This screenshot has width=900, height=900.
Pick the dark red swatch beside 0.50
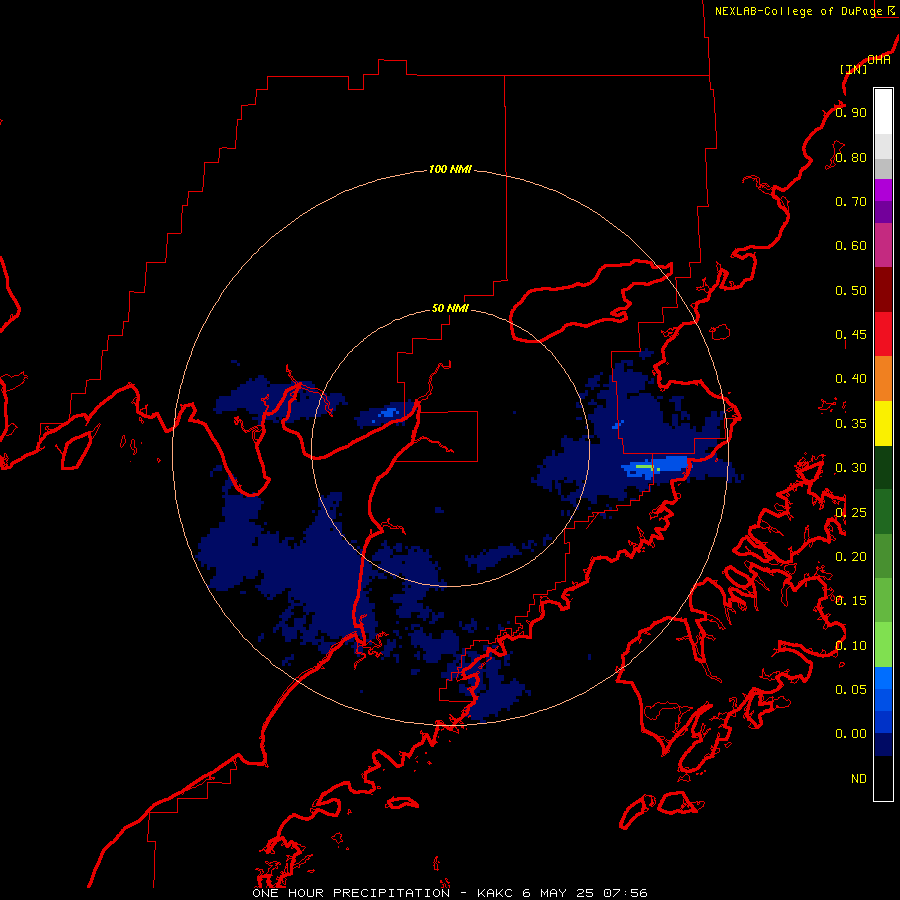click(x=883, y=290)
